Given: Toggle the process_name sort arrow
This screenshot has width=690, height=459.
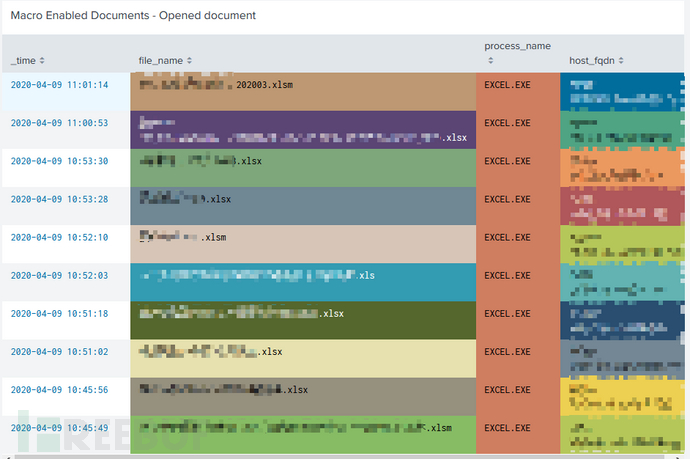Looking at the screenshot, I should [491, 61].
